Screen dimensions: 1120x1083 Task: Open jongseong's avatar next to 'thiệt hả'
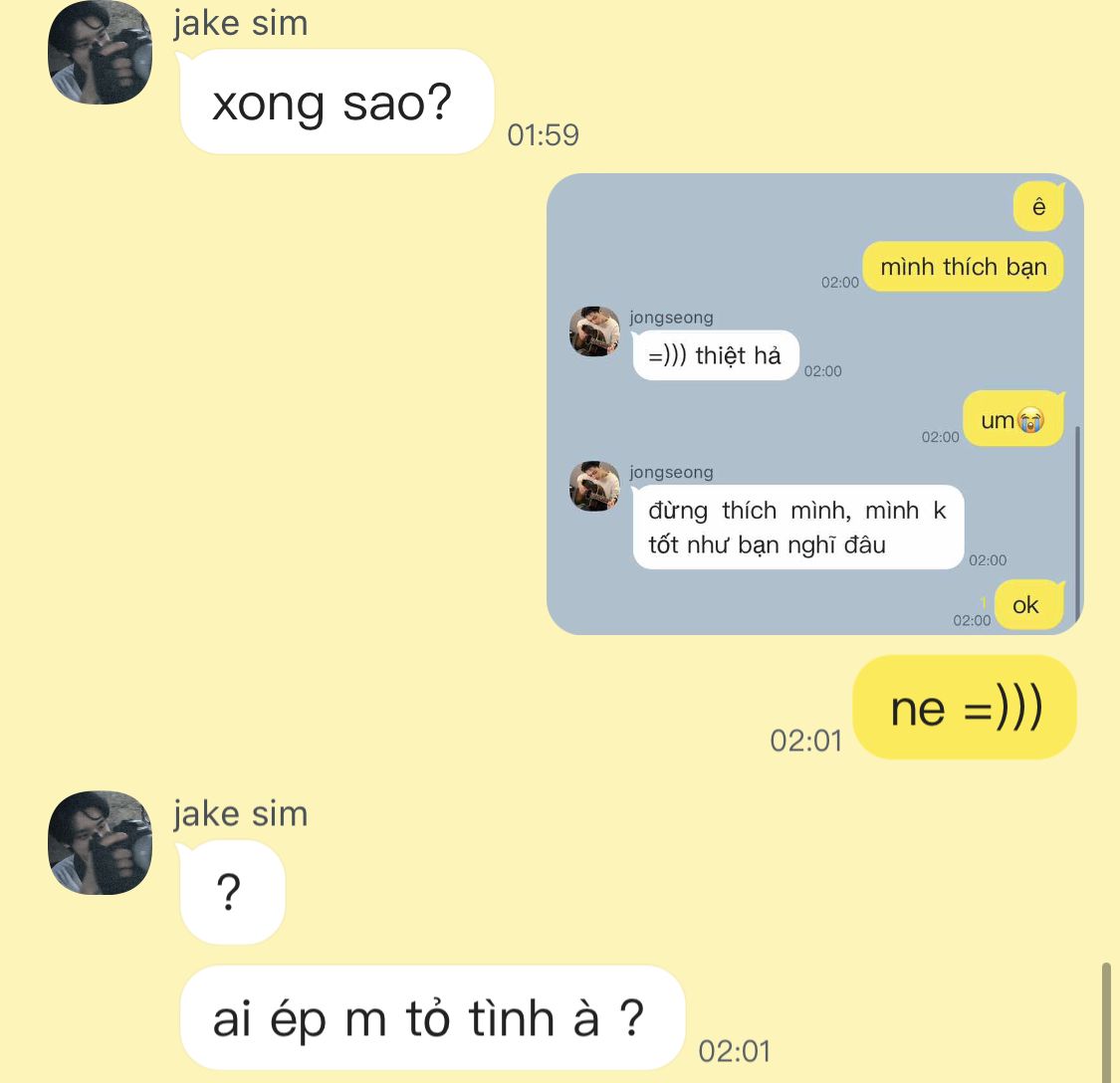click(594, 331)
